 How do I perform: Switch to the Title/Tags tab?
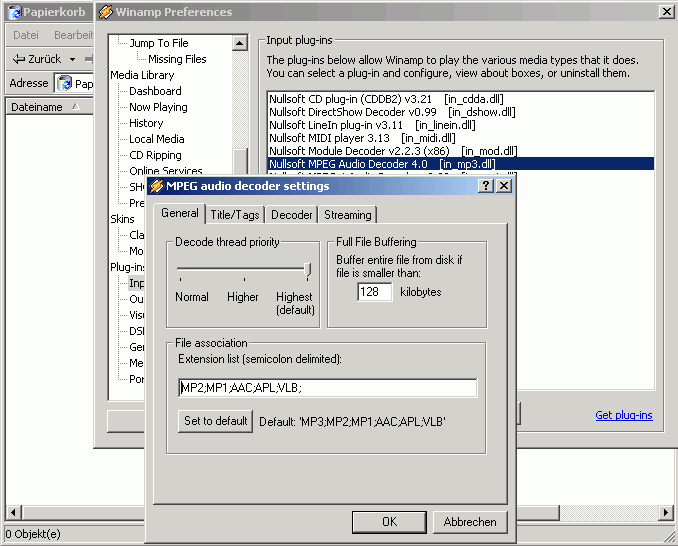pos(235,215)
